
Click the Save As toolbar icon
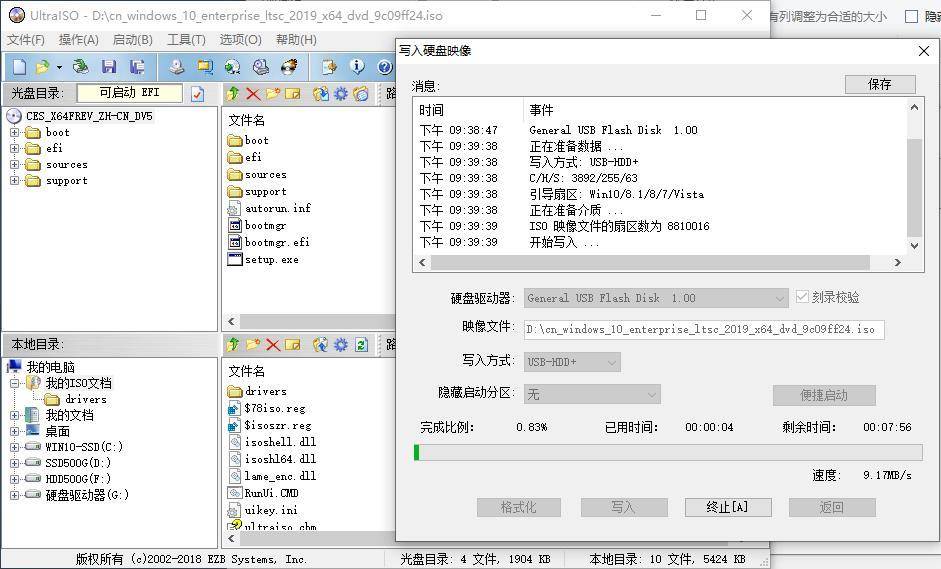tap(137, 67)
